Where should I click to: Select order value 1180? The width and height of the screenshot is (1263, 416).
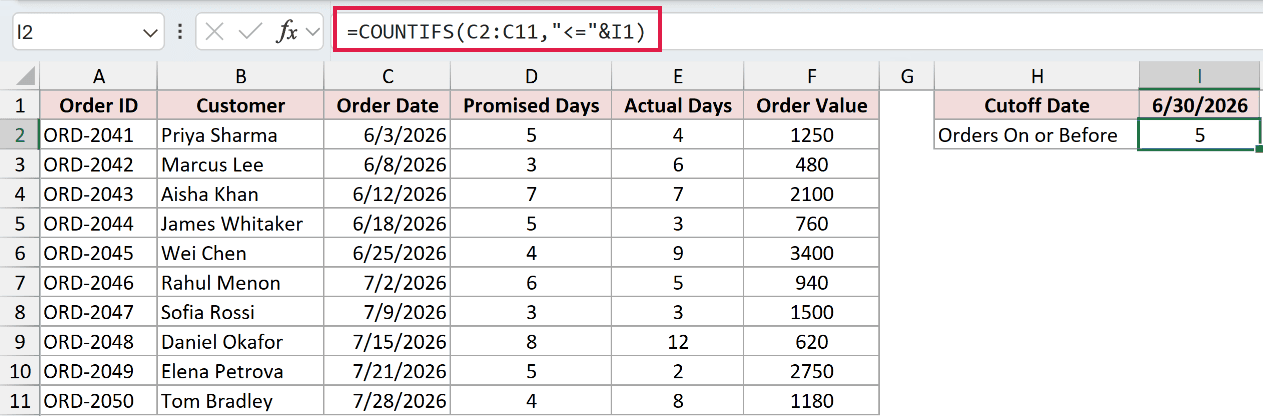(812, 402)
